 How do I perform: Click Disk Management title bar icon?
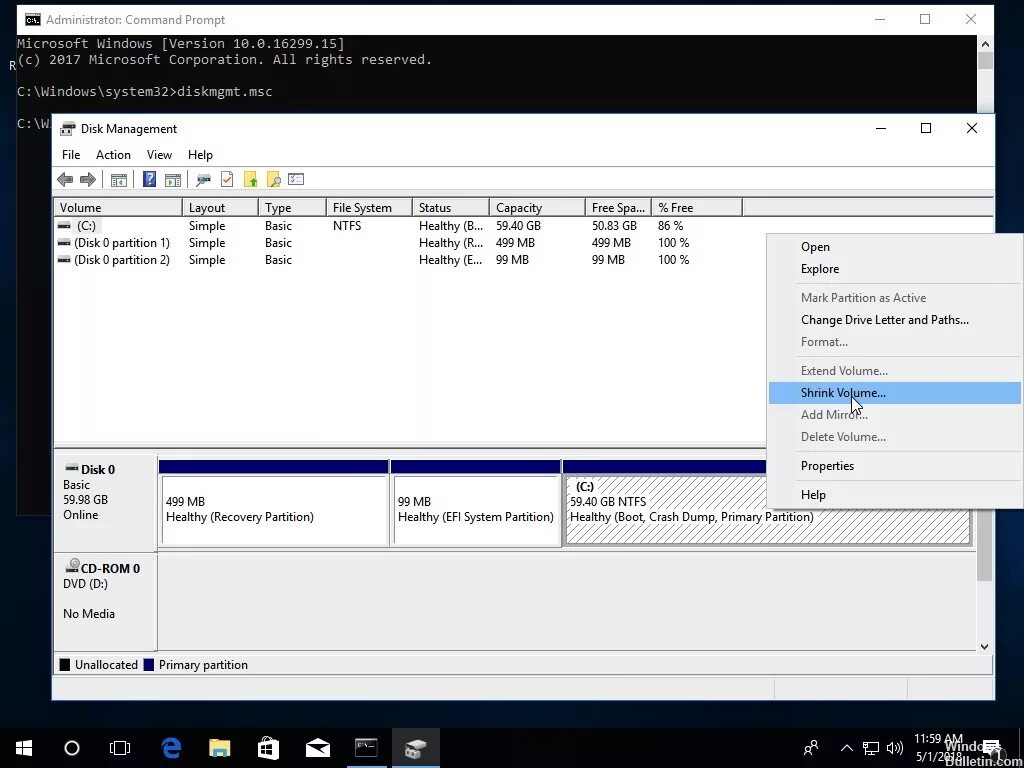(x=67, y=129)
